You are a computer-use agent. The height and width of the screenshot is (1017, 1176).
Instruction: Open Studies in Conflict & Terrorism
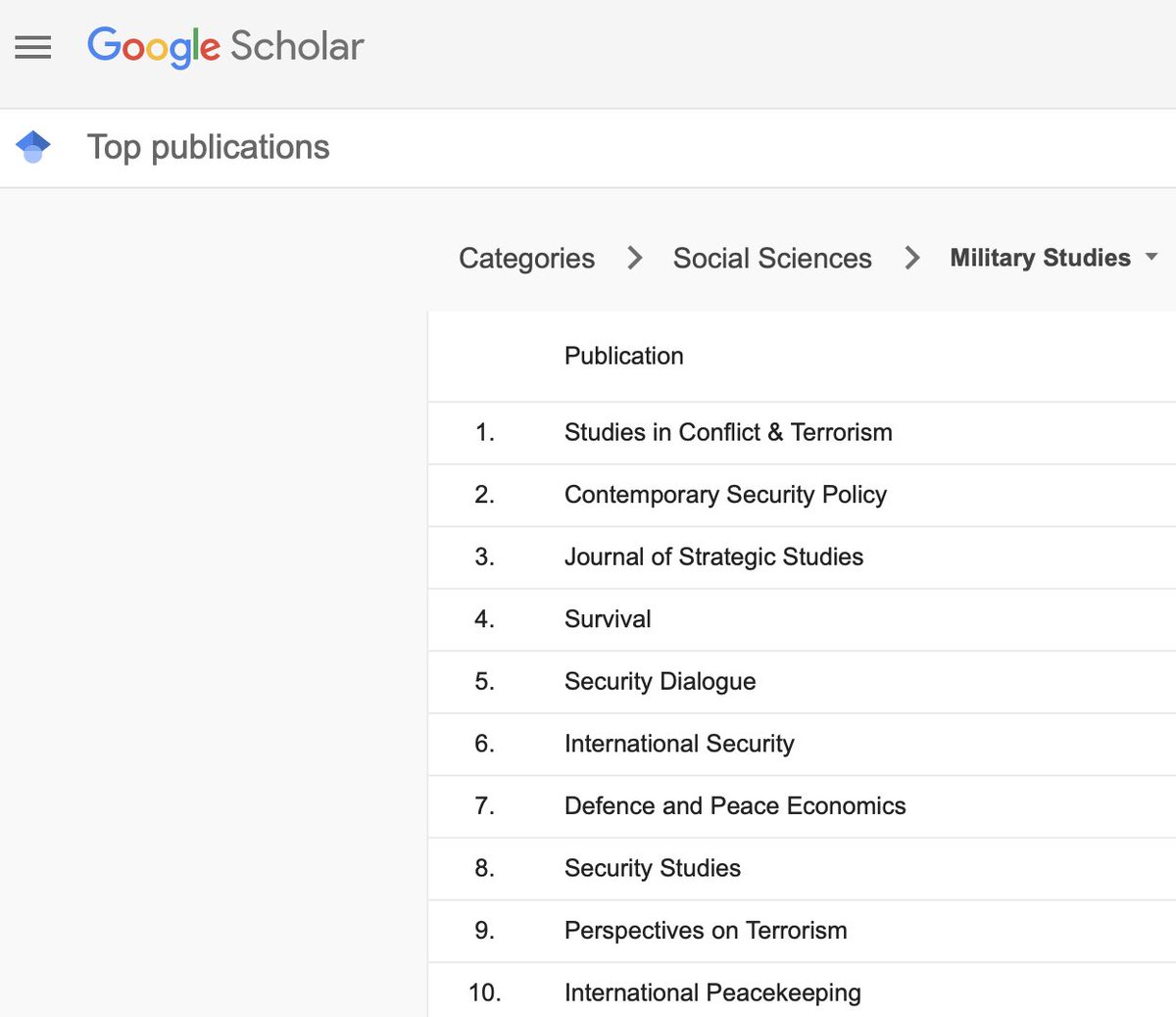click(727, 432)
